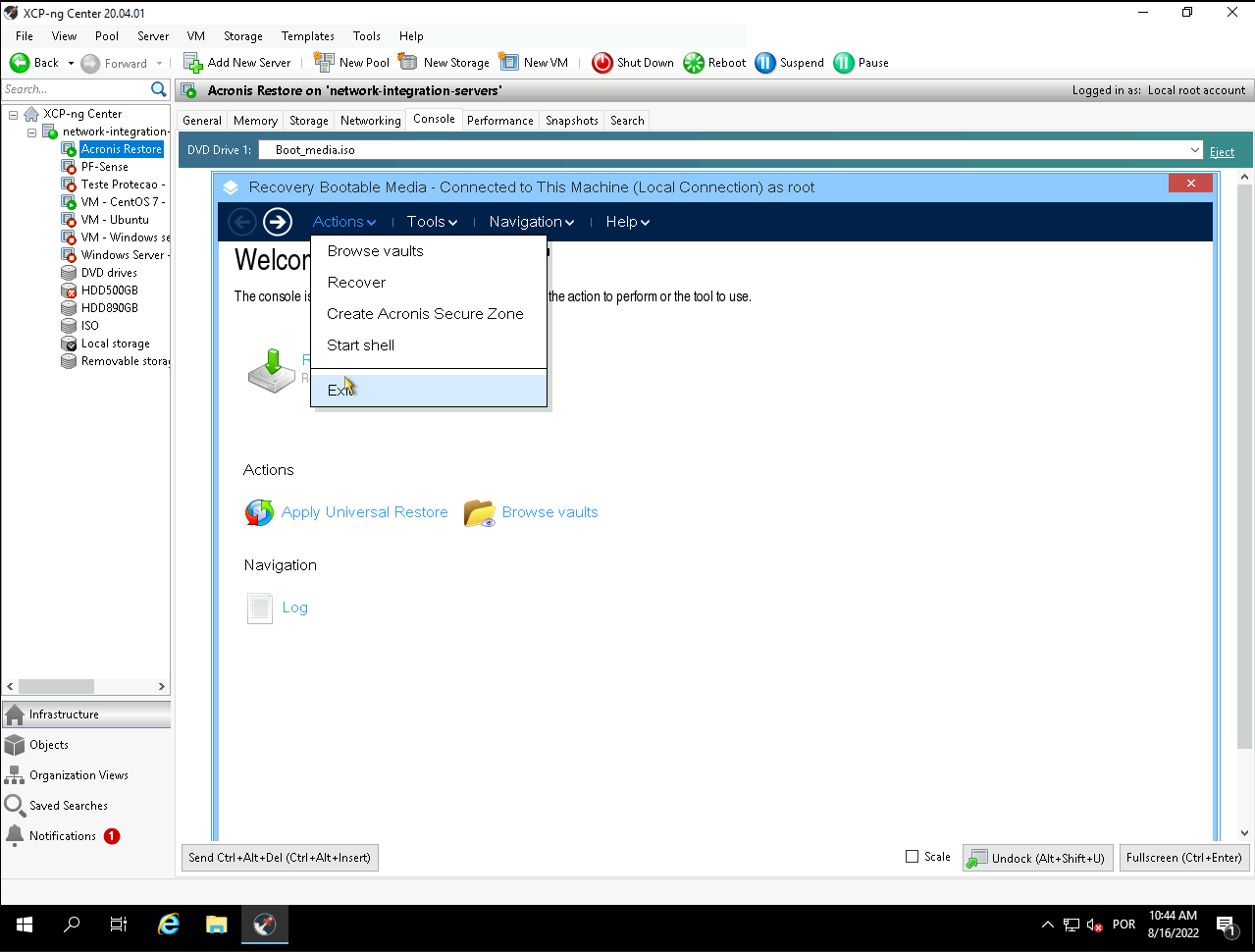Image resolution: width=1255 pixels, height=952 pixels.
Task: Click the forward arrow in Acronis console
Action: tap(278, 222)
